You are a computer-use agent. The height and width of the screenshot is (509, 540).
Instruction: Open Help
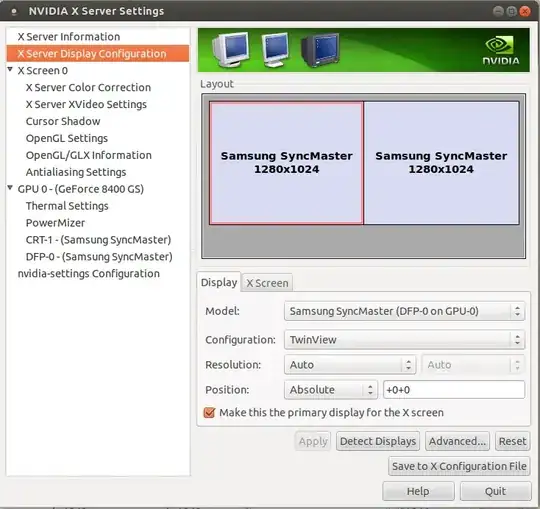[418, 491]
